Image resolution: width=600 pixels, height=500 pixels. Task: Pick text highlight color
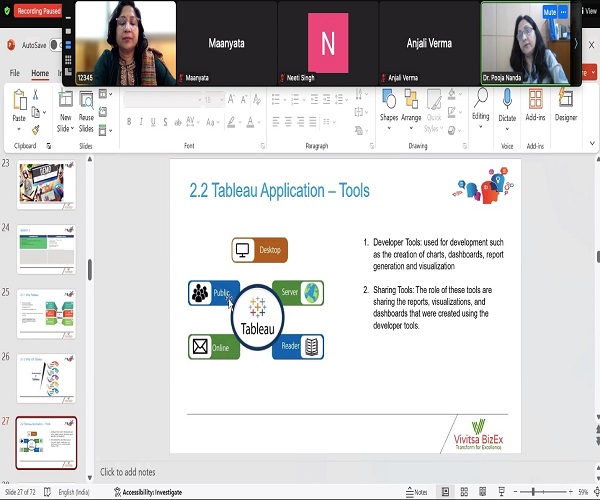(231, 122)
